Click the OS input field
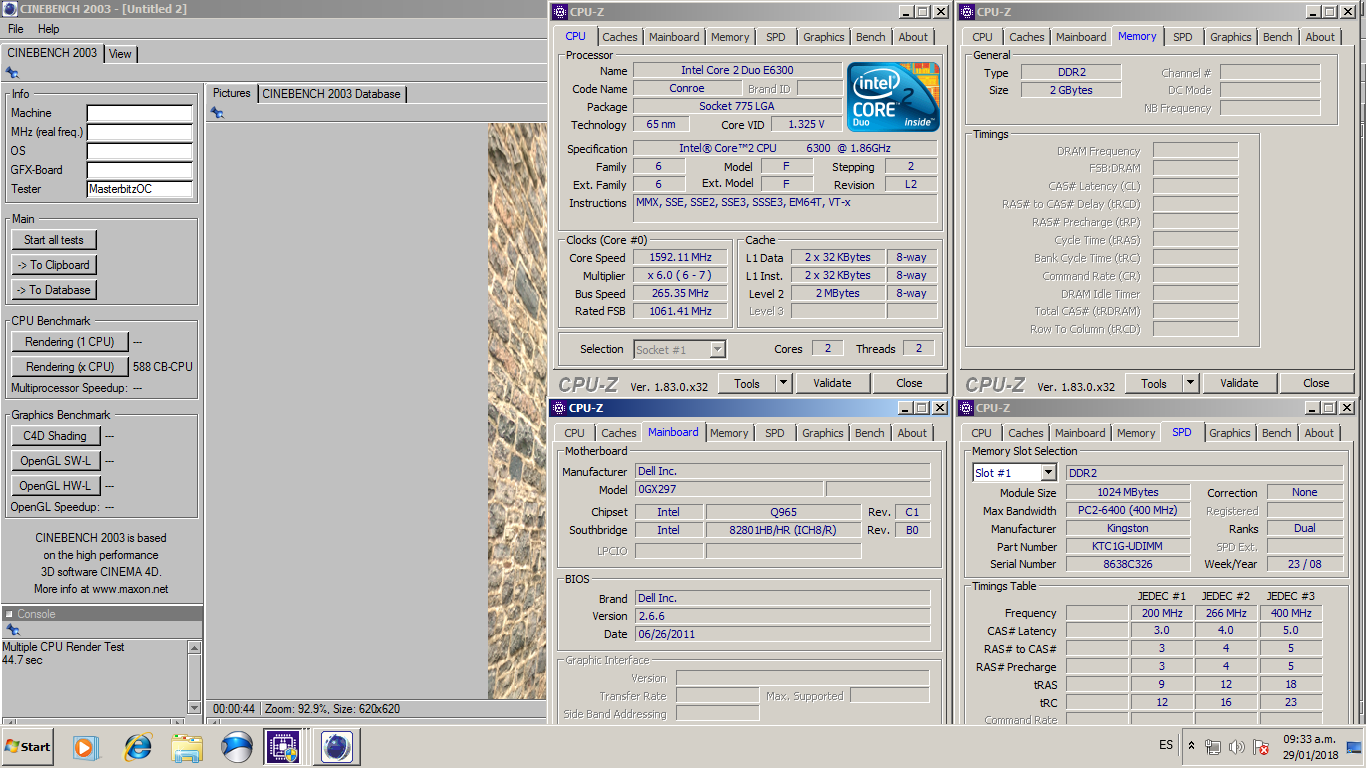Screen dimensions: 1366x768 point(140,152)
